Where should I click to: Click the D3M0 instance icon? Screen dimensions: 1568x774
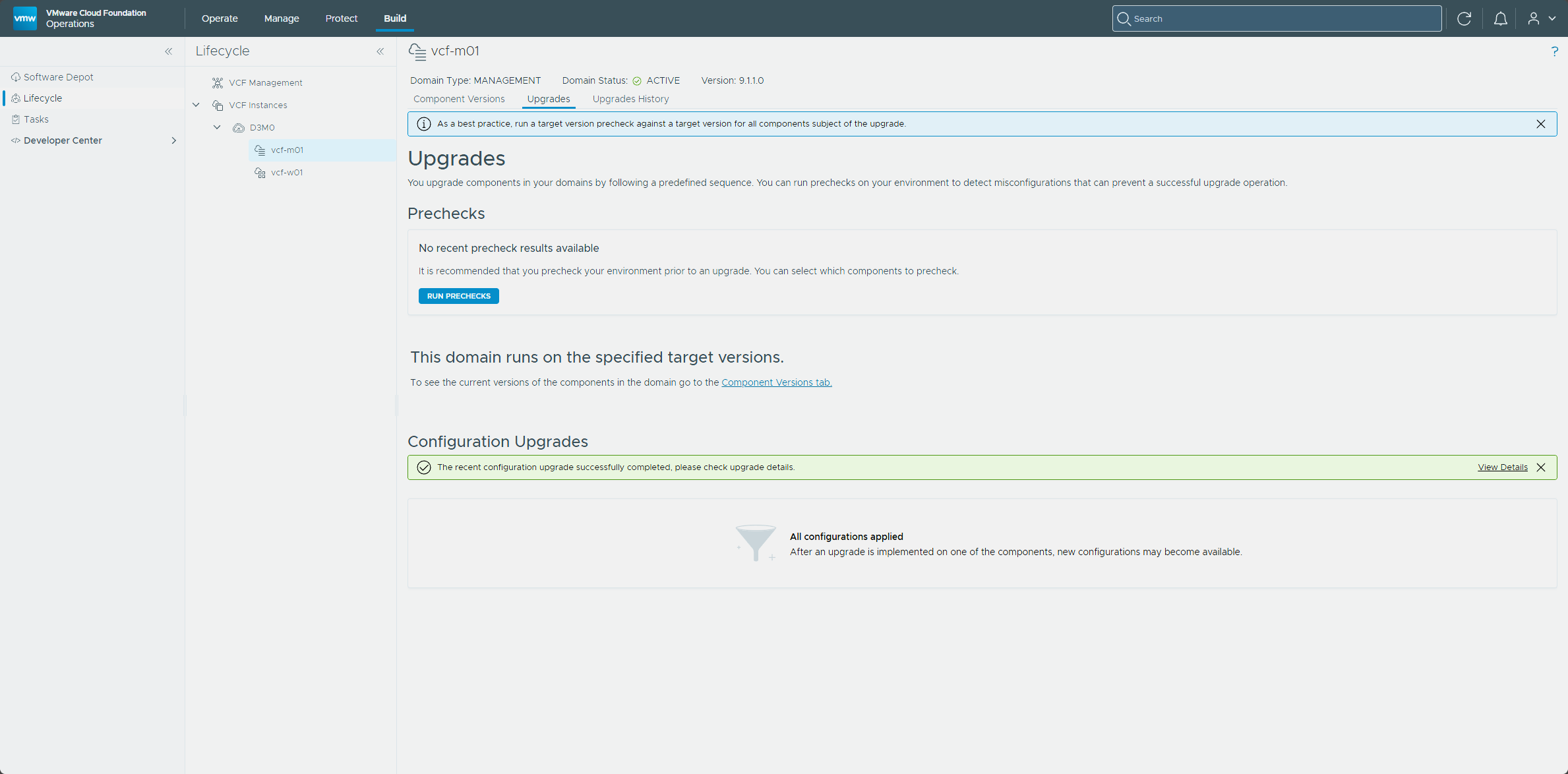[239, 128]
